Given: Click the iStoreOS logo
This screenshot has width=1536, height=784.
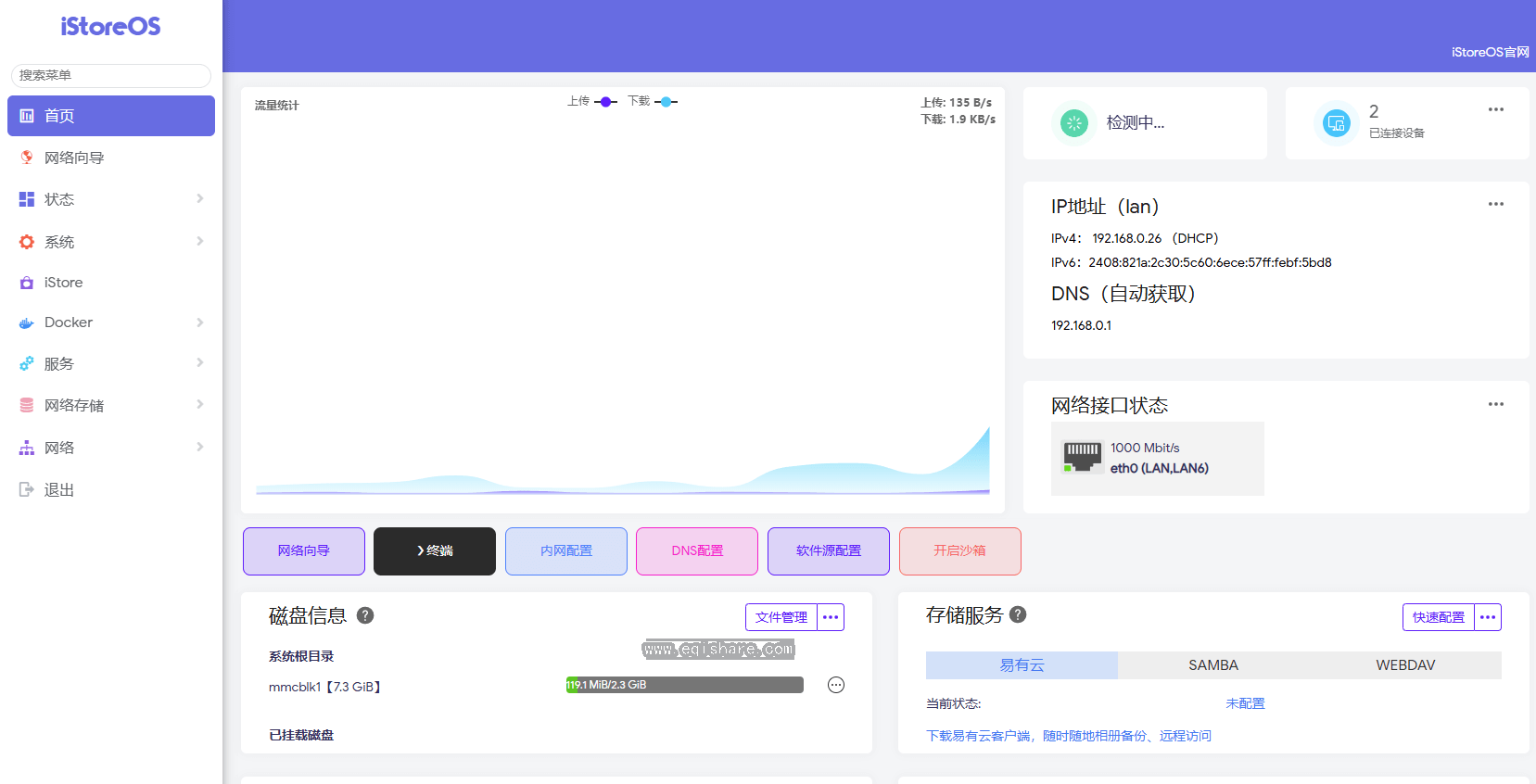Looking at the screenshot, I should (x=110, y=27).
